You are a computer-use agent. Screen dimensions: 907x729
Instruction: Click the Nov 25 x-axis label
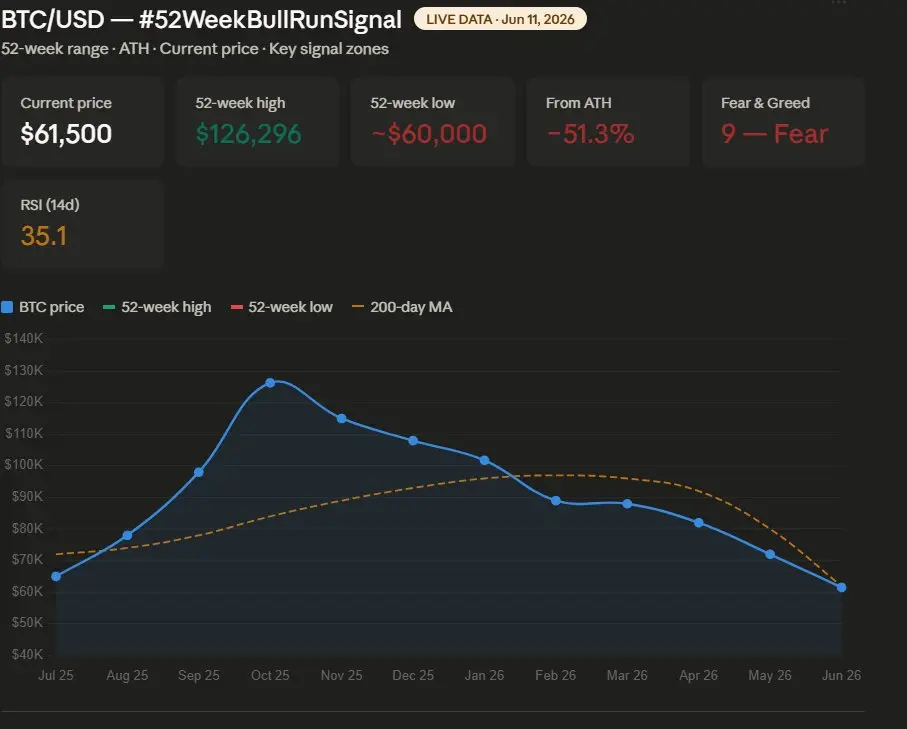pos(341,675)
